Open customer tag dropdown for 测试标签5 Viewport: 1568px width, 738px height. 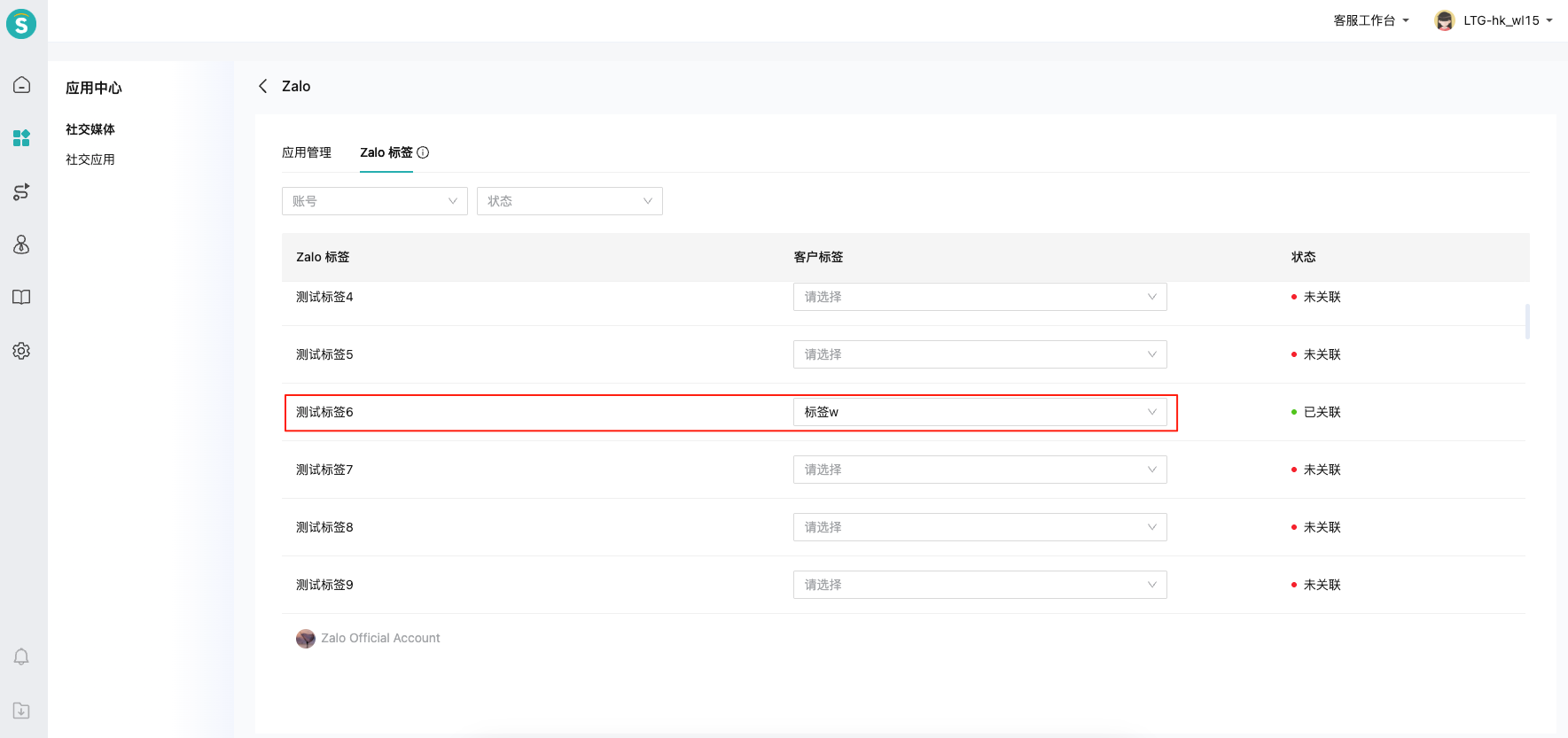[980, 354]
